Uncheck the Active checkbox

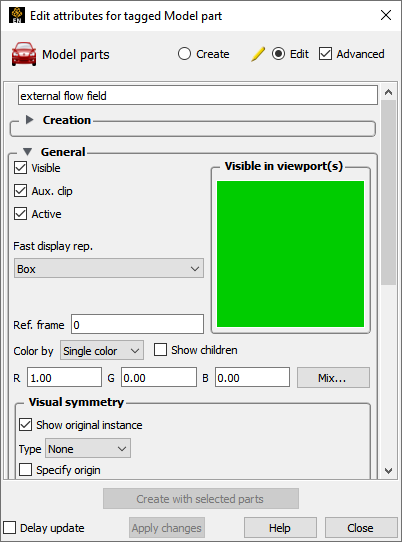point(20,214)
